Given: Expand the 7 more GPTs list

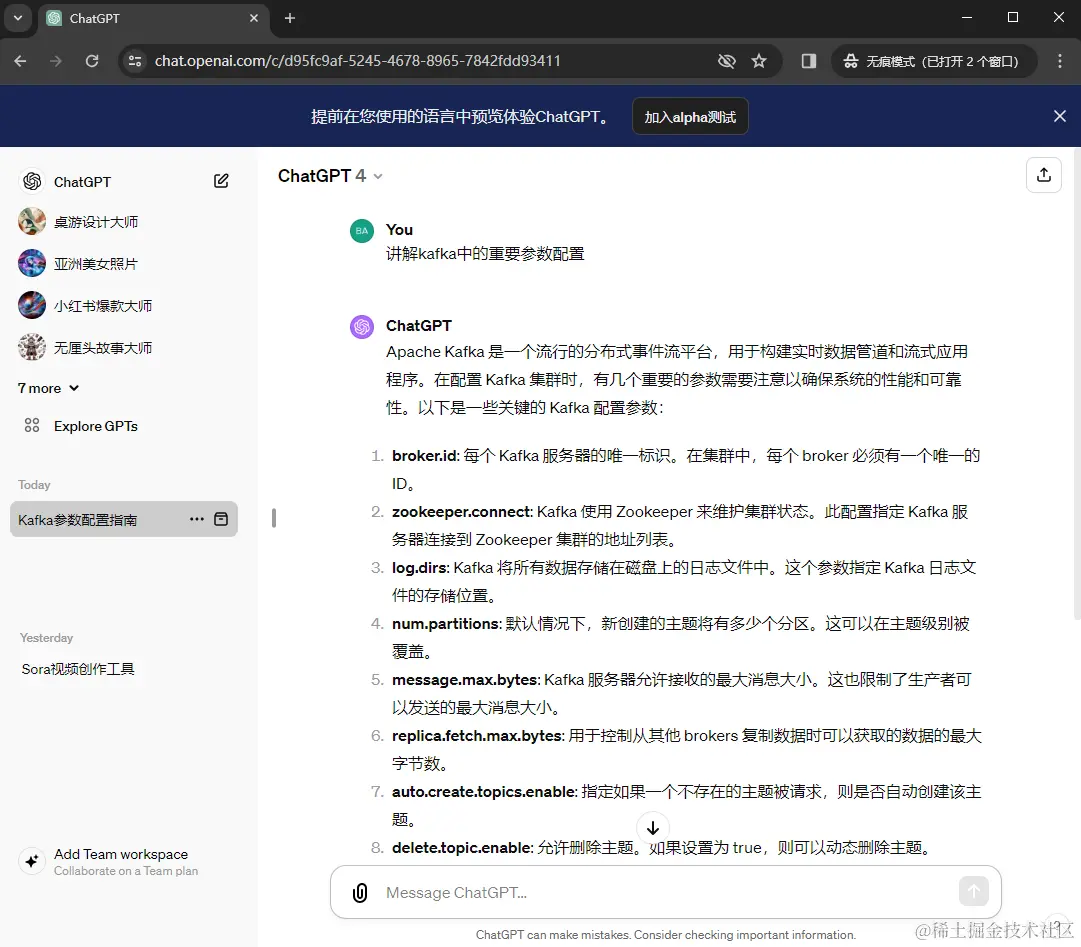Looking at the screenshot, I should click(x=48, y=388).
